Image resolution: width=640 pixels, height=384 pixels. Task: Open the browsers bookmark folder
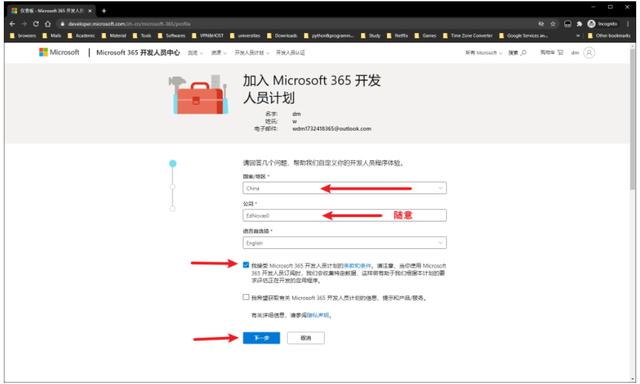click(x=23, y=36)
